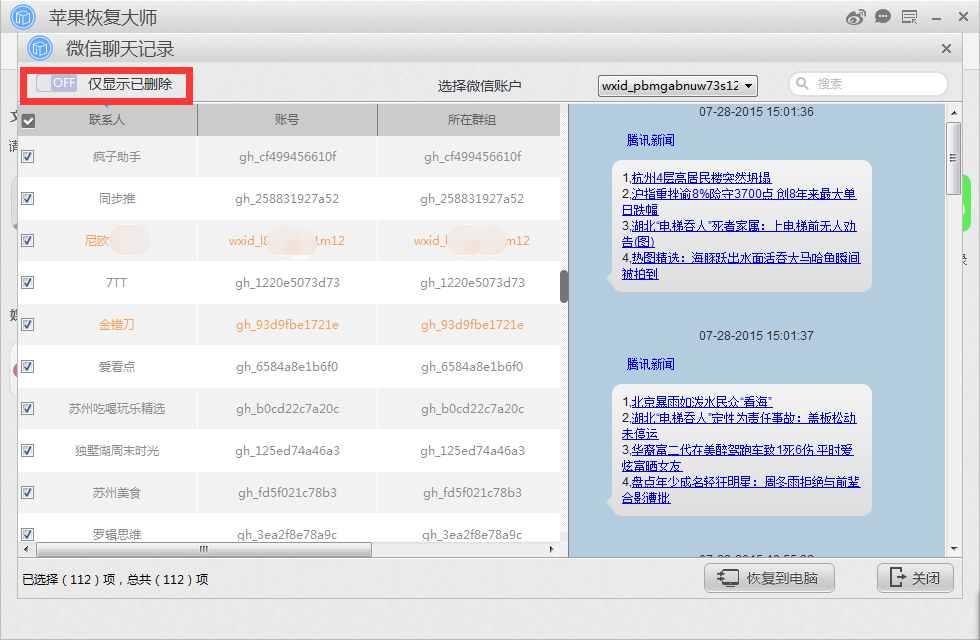Open the chat feedback bubble icon
This screenshot has width=980, height=640.
click(x=882, y=17)
